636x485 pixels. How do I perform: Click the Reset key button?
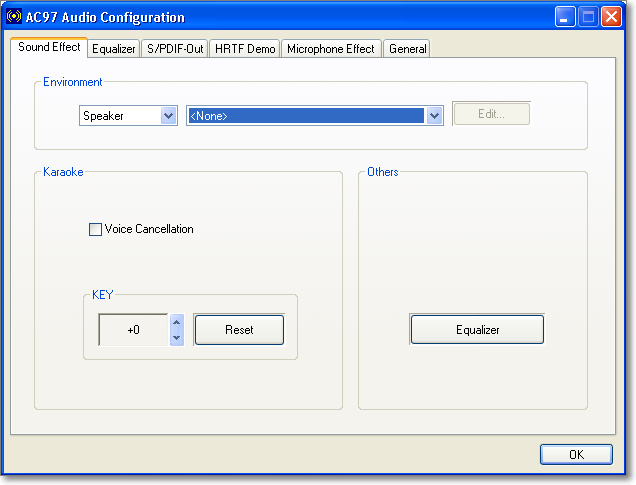tap(239, 330)
